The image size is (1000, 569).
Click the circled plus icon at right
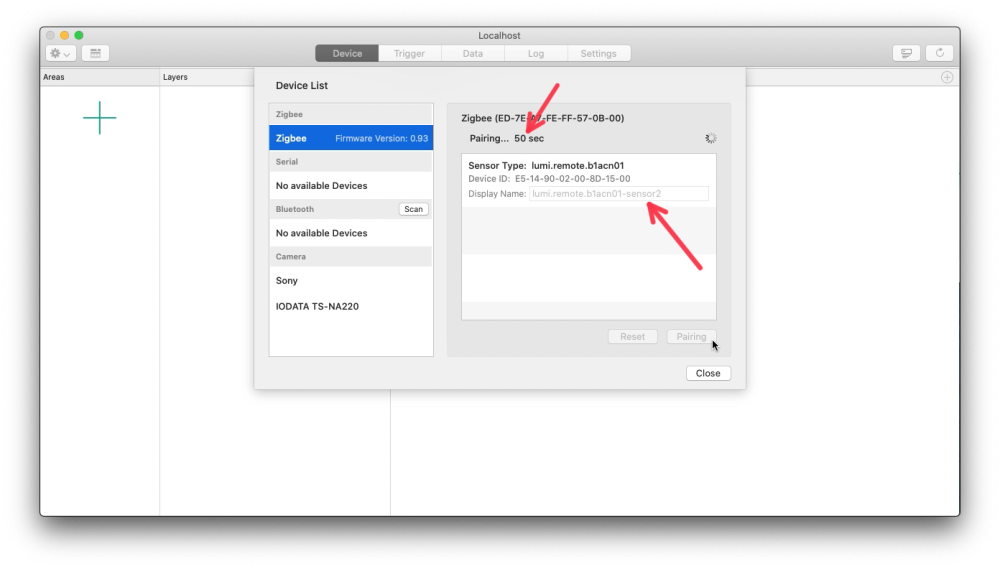point(947,77)
